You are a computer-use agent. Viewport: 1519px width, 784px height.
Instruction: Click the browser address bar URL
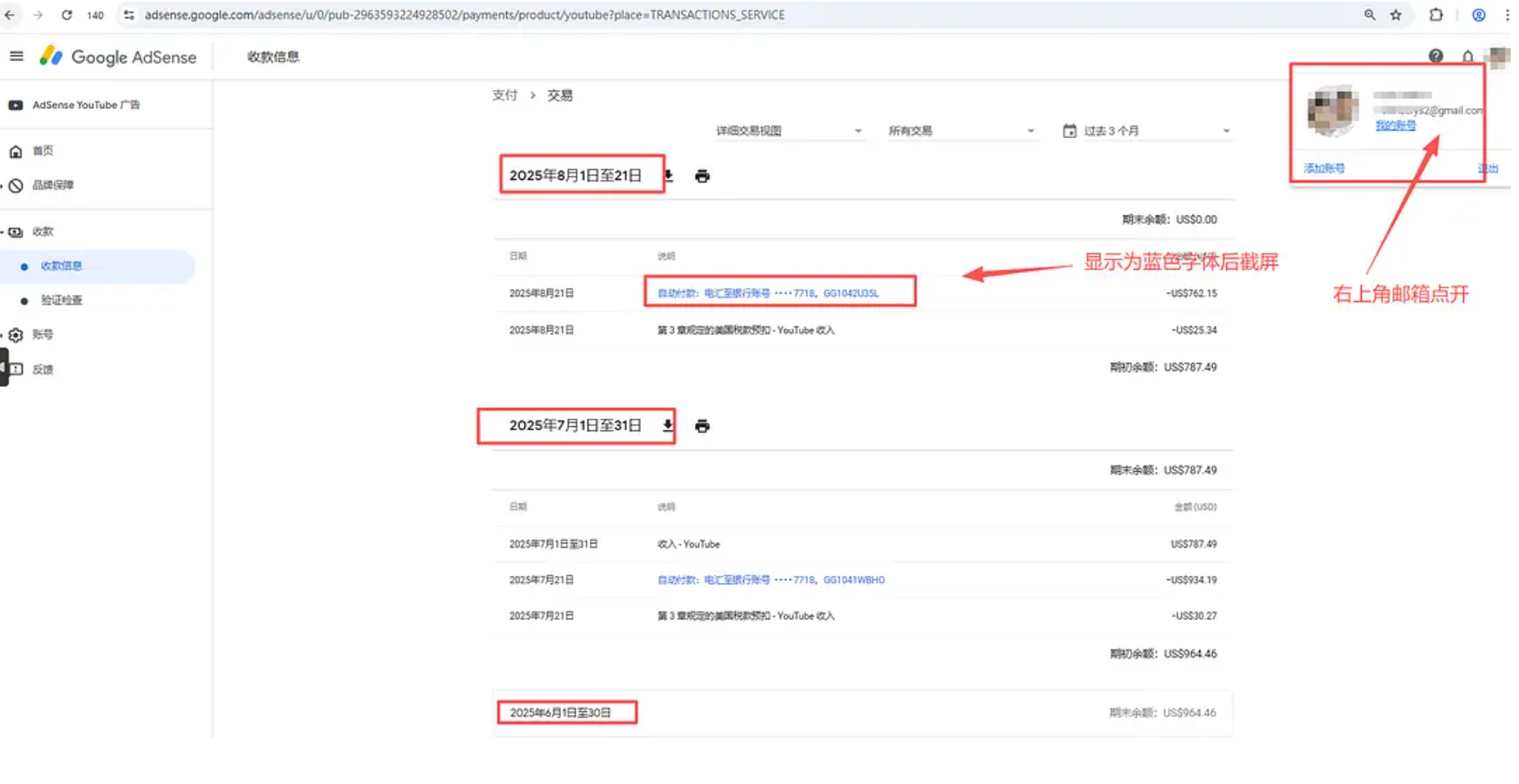click(464, 15)
